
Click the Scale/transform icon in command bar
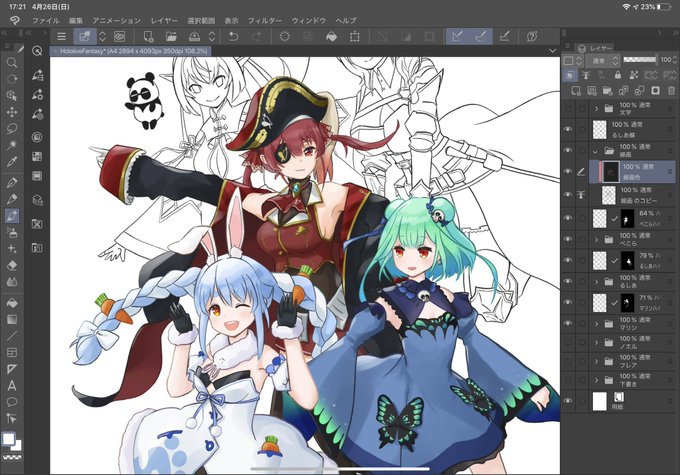click(355, 36)
